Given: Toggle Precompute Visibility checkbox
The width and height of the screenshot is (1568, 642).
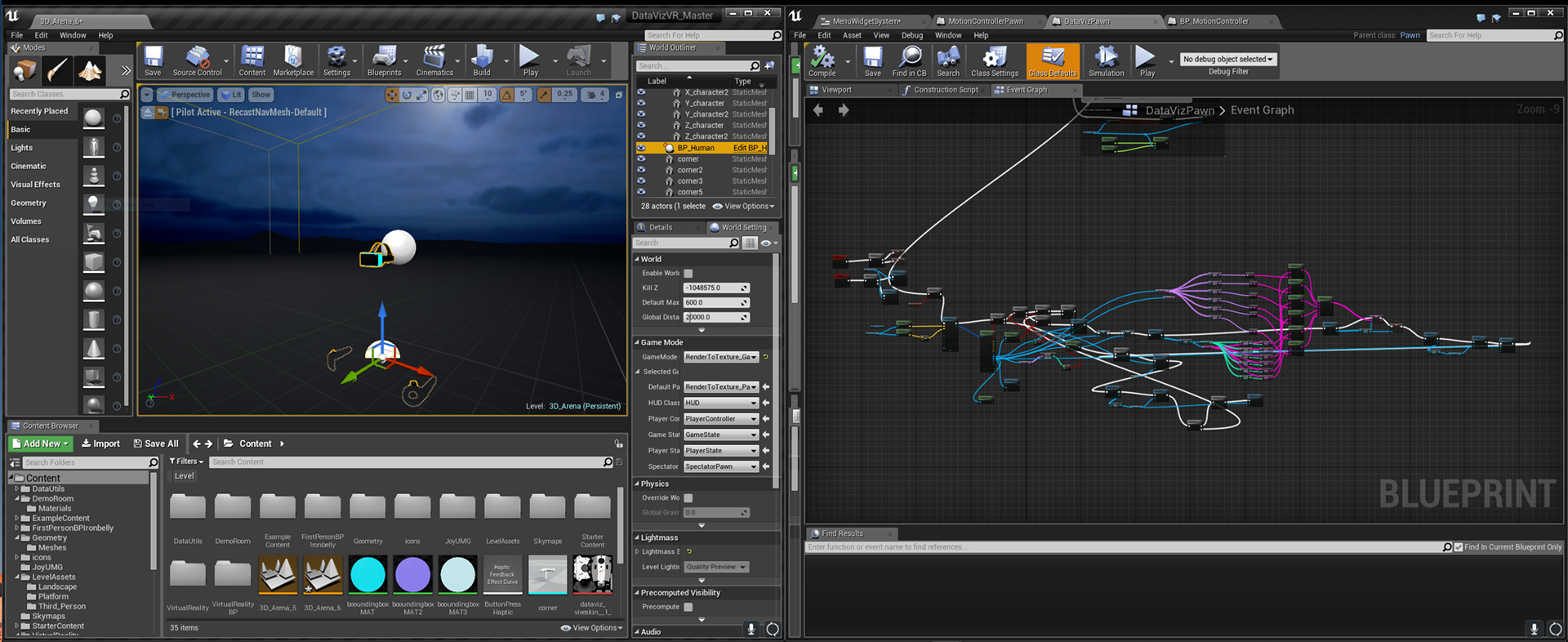Looking at the screenshot, I should [x=688, y=607].
